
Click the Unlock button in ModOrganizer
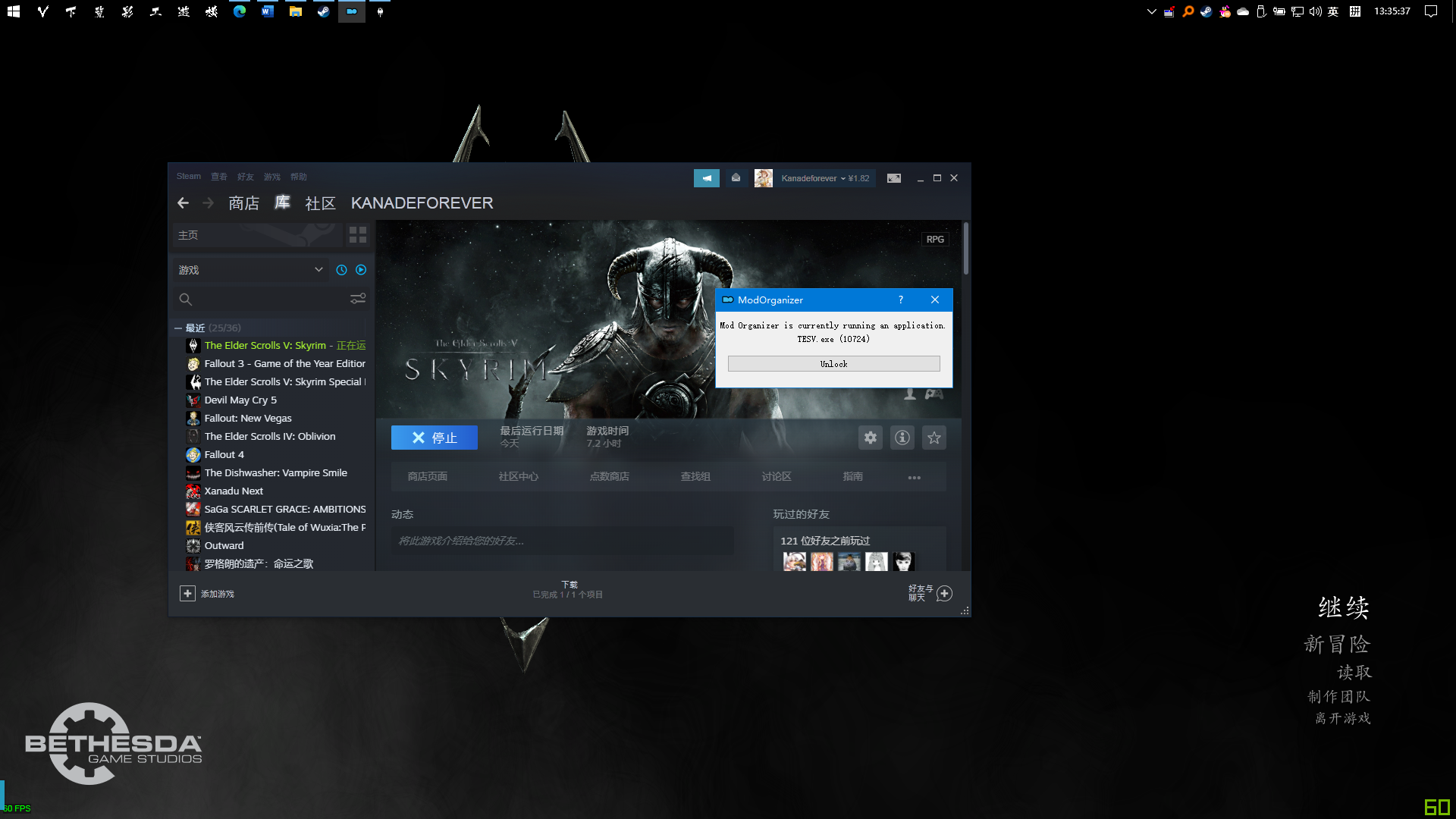pos(833,364)
